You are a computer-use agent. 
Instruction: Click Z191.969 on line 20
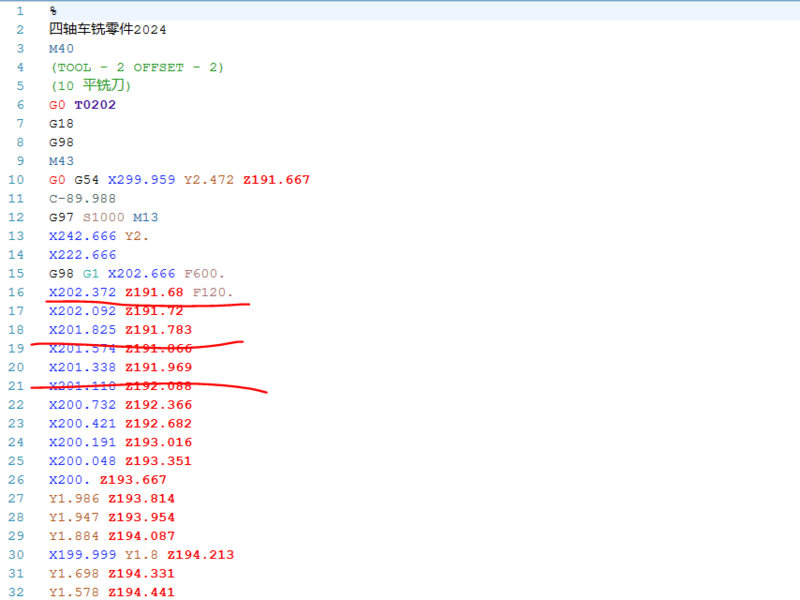click(159, 367)
